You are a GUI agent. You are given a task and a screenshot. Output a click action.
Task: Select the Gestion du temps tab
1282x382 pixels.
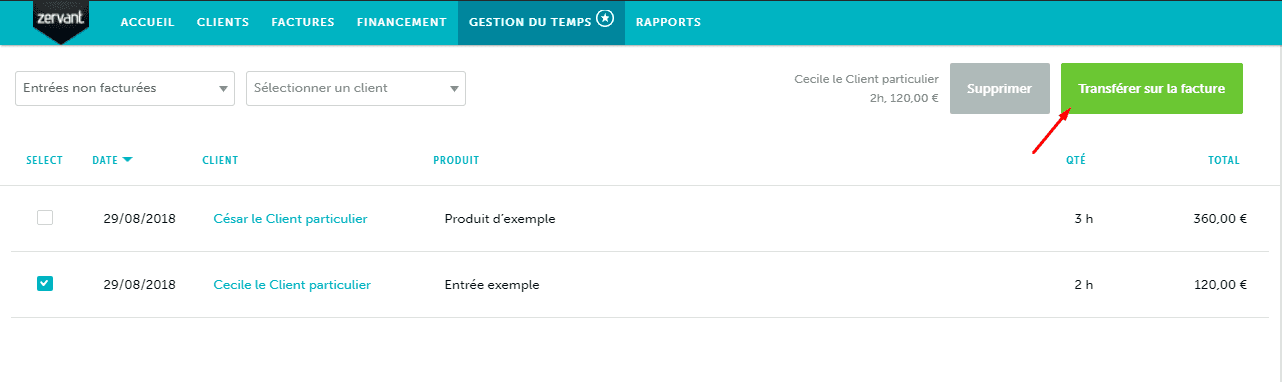[541, 22]
